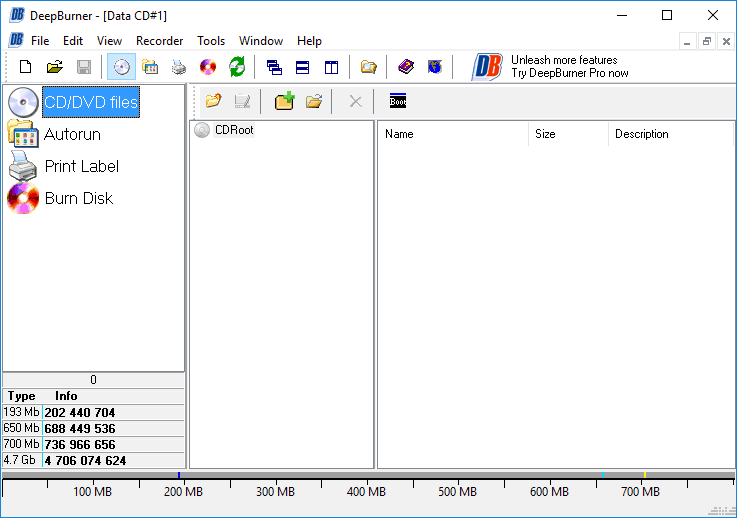This screenshot has width=737, height=518.
Task: Open the Burn Disk section
Action: (79, 198)
